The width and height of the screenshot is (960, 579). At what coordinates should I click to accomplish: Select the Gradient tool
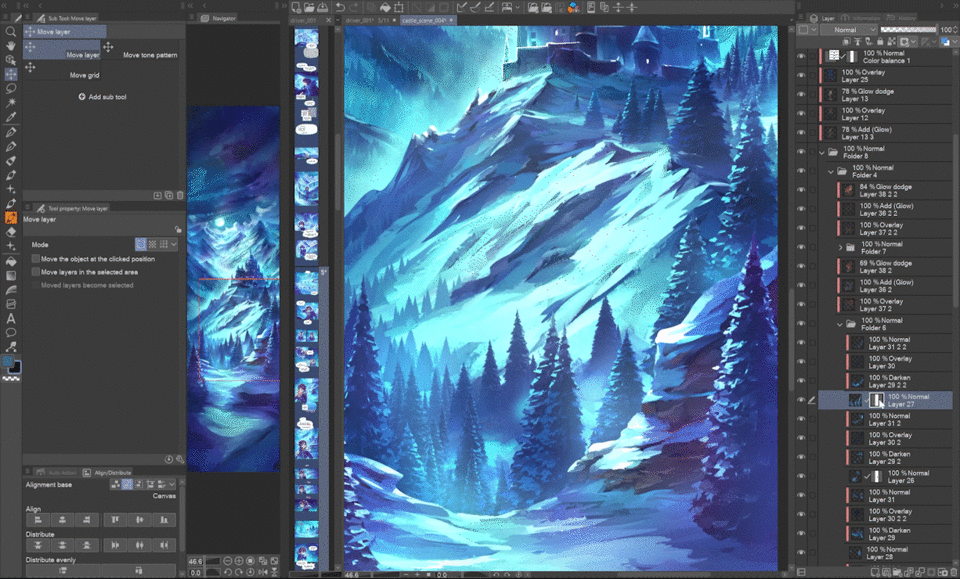coord(10,275)
